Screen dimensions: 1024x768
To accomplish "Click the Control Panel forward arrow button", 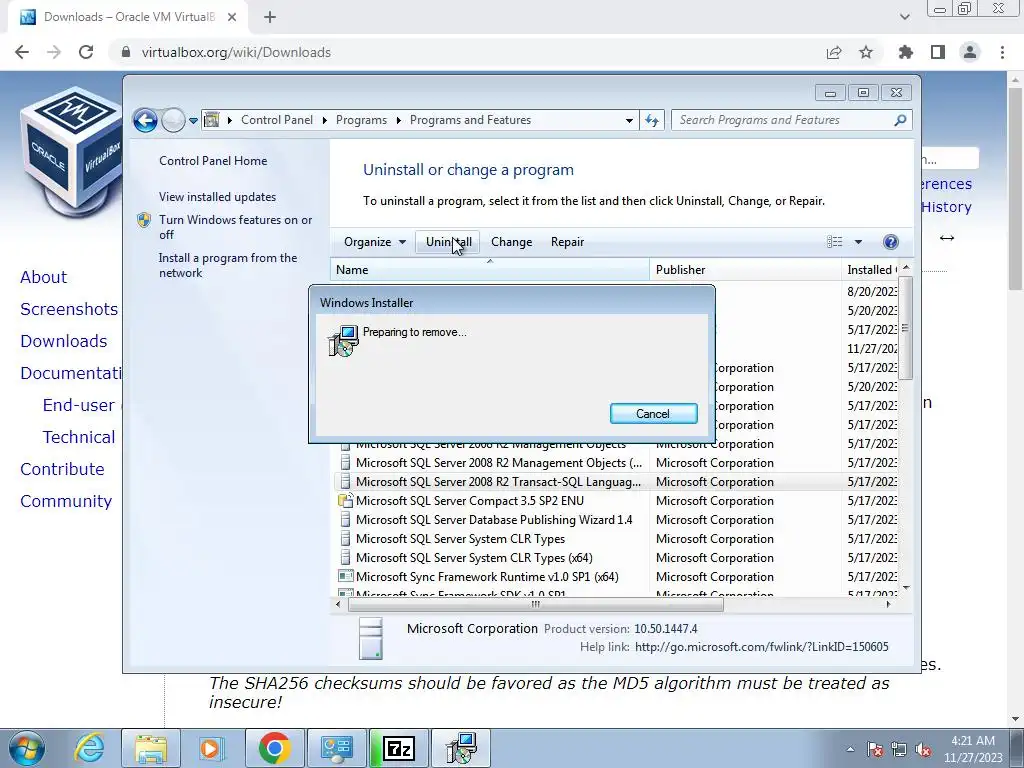I will click(x=173, y=120).
